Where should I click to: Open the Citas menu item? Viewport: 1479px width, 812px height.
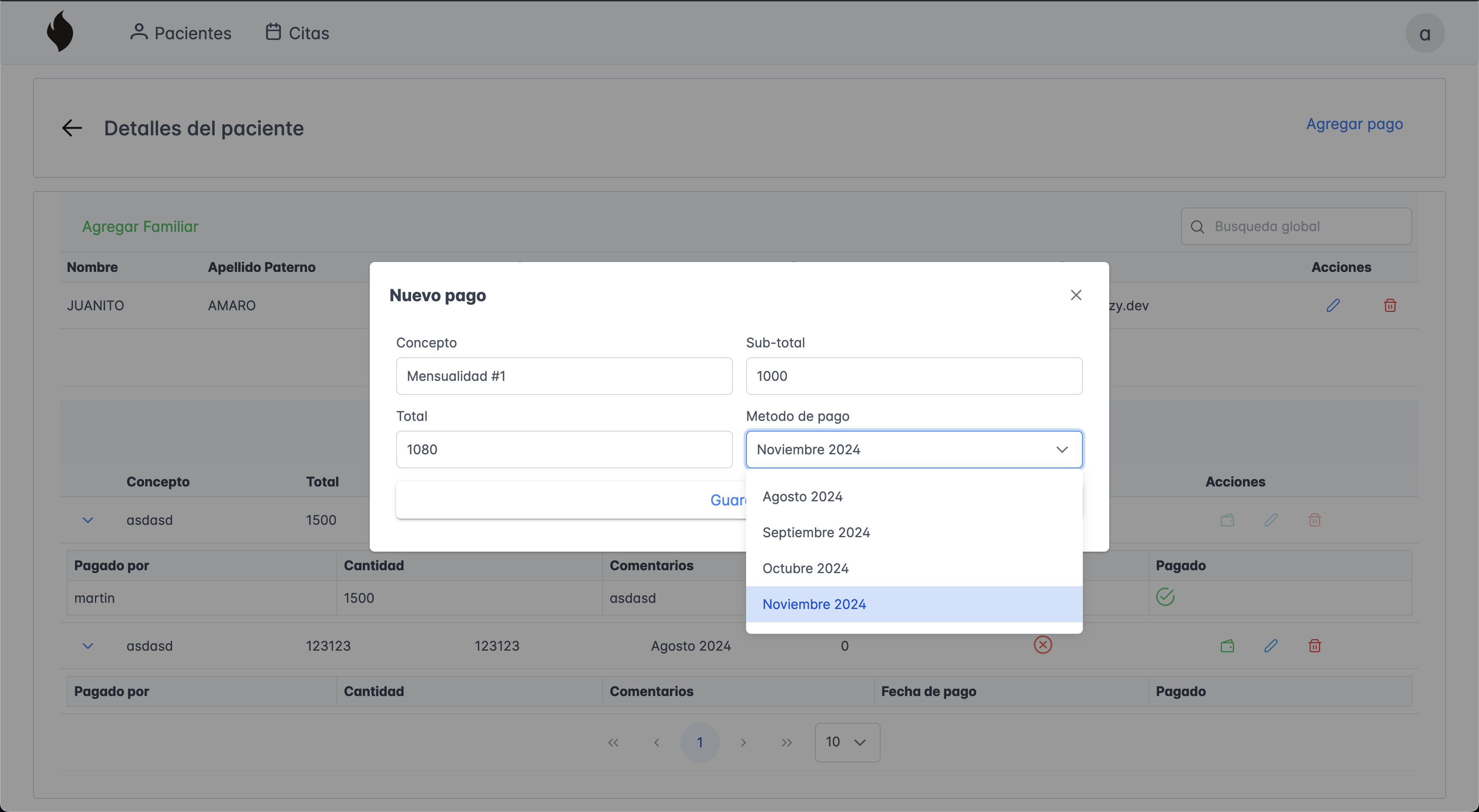pos(298,33)
